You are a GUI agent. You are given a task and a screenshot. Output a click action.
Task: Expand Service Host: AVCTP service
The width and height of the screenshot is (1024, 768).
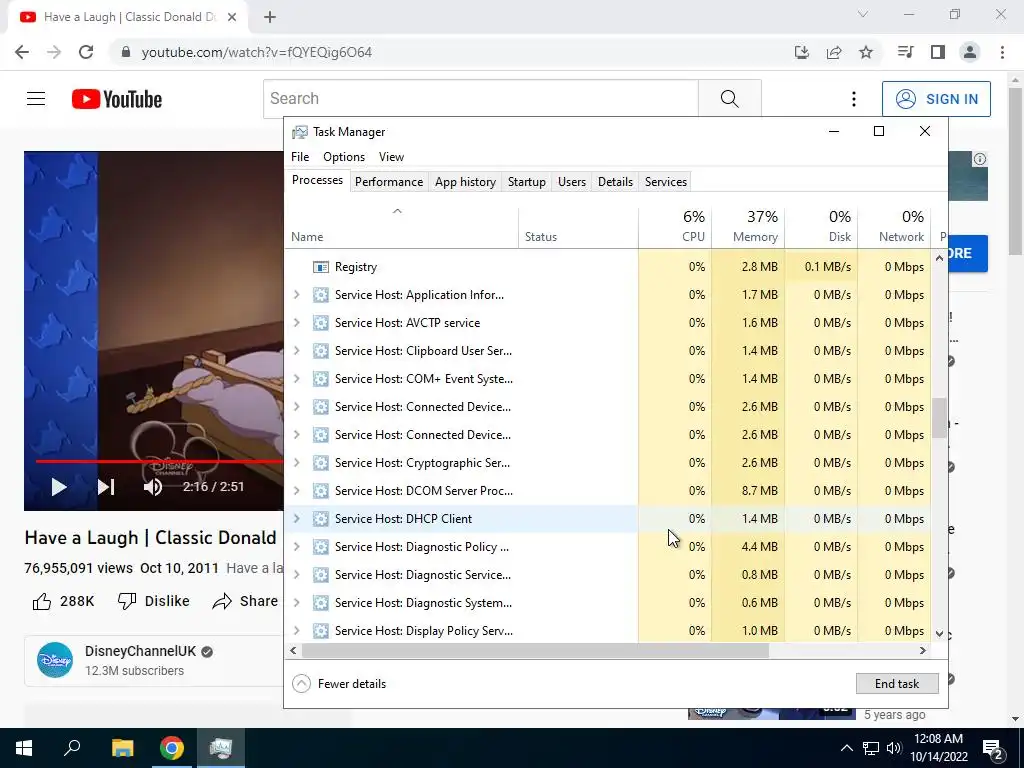pyautogui.click(x=296, y=323)
